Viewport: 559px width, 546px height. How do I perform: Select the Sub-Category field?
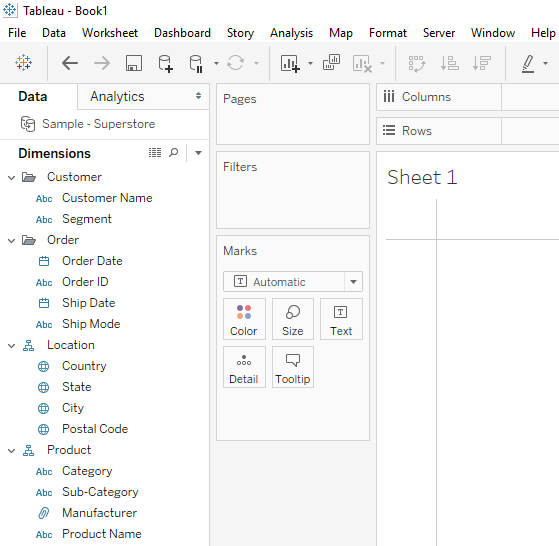(100, 492)
